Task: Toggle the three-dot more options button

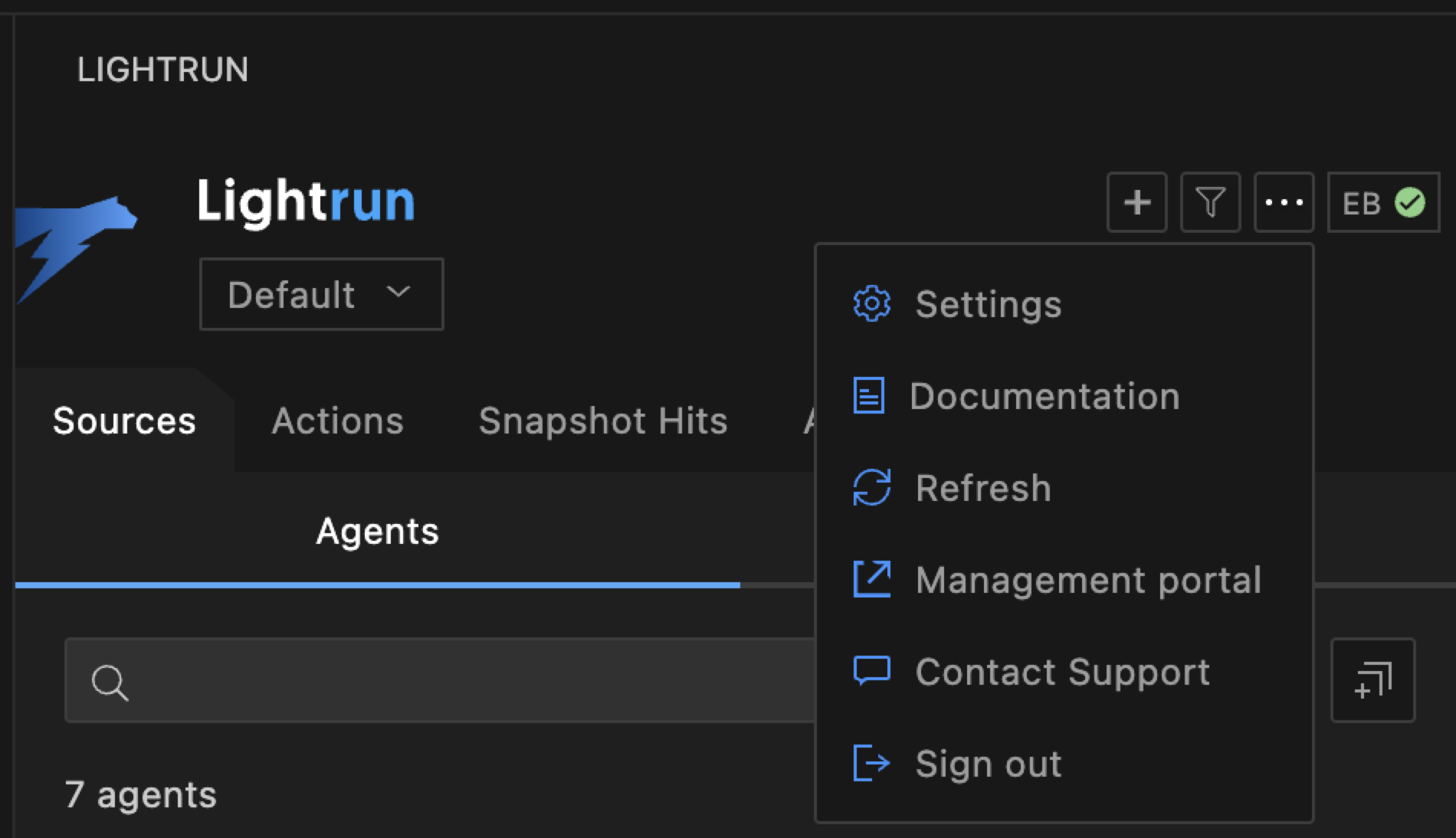Action: pyautogui.click(x=1284, y=203)
